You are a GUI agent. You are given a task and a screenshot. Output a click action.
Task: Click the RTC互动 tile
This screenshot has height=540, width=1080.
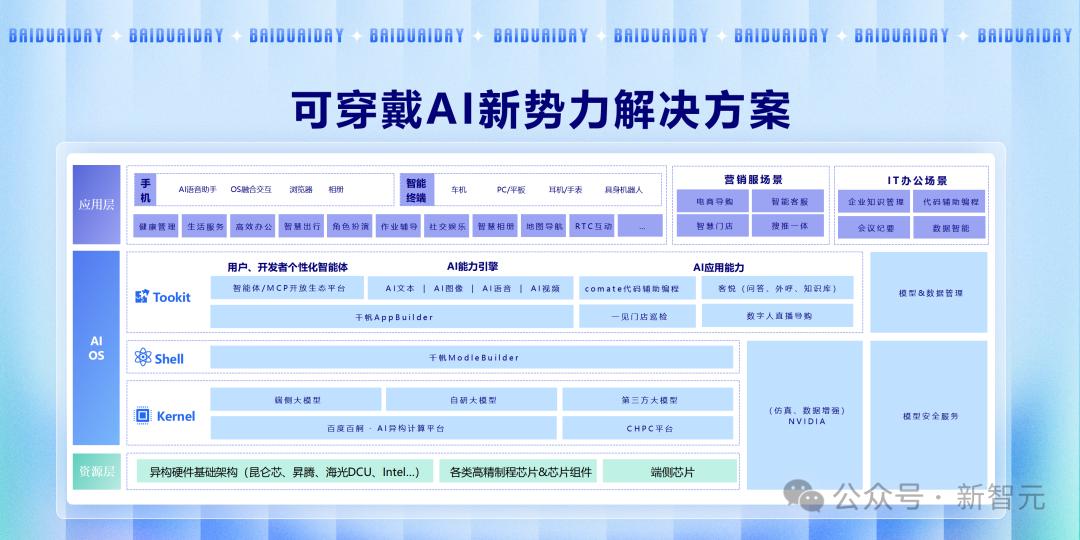point(593,226)
